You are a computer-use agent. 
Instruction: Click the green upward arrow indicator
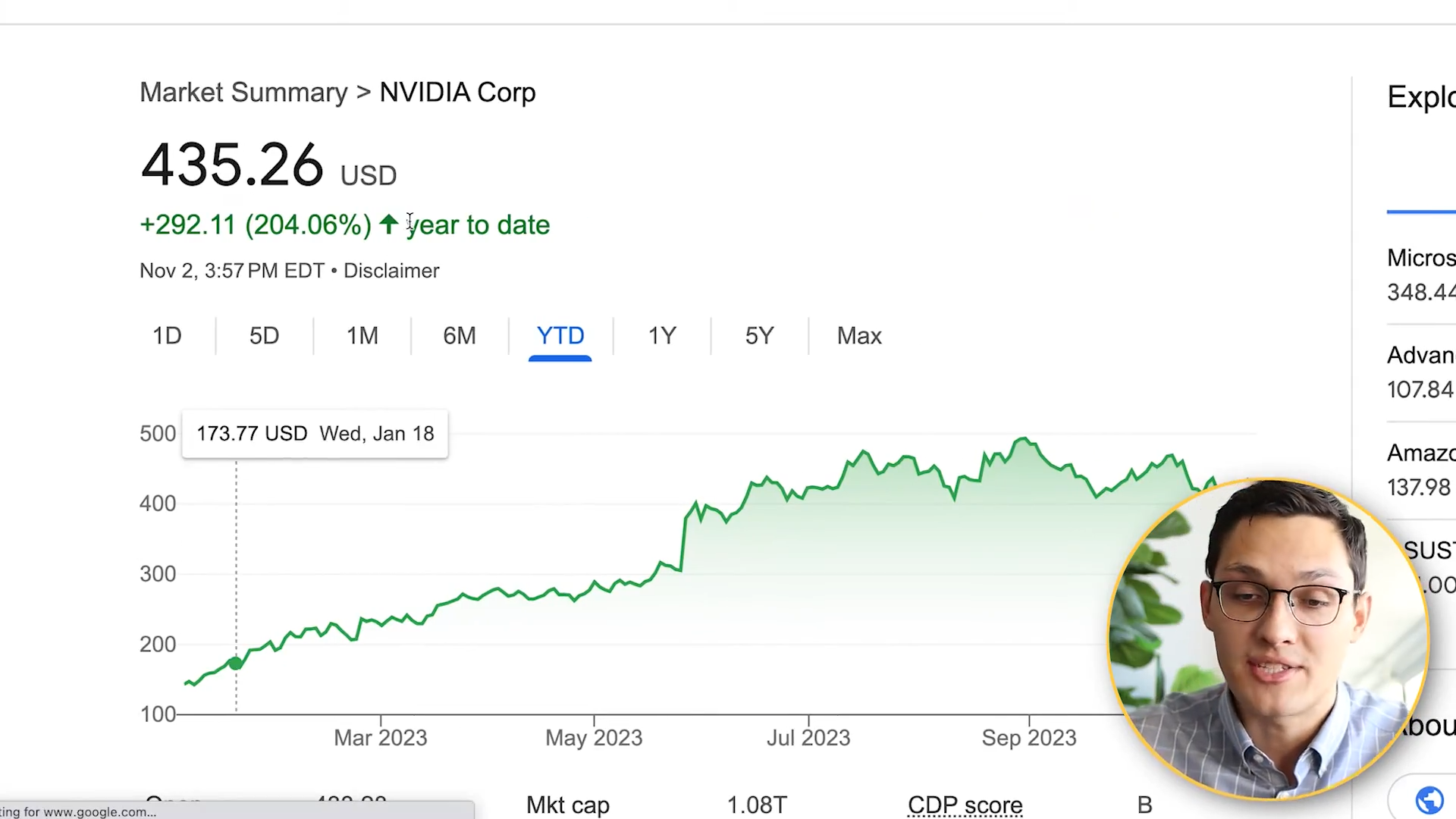click(x=388, y=224)
